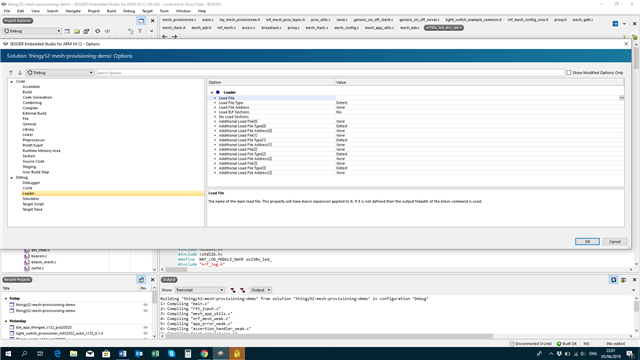This screenshot has height=360, width=640.
Task: Select Target Script in the options tree
Action: [33, 204]
